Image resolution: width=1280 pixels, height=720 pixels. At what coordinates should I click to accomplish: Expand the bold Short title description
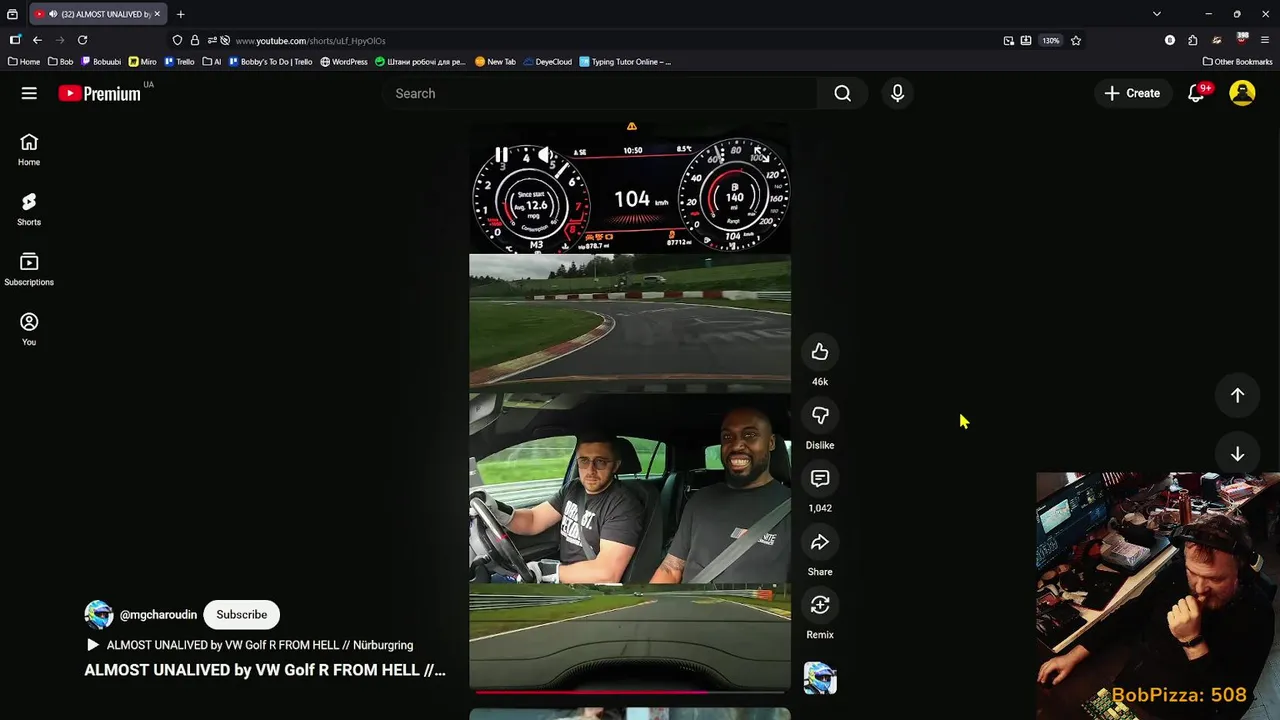(x=265, y=670)
